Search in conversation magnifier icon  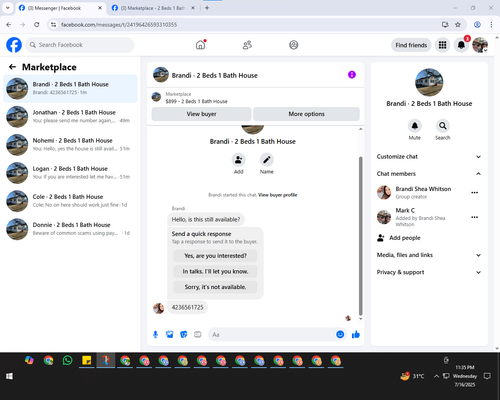[443, 126]
